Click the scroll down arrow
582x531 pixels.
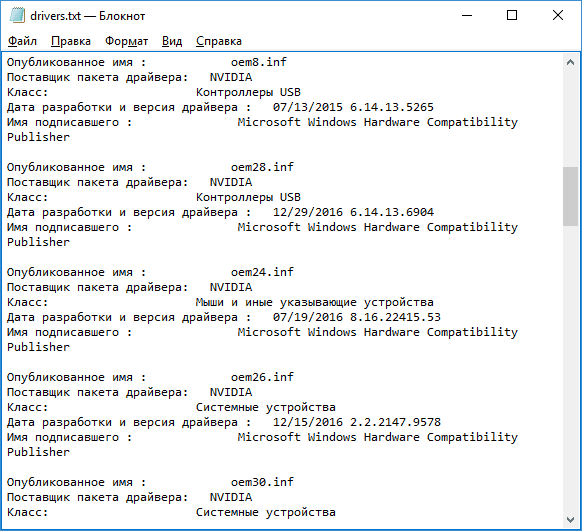[570, 520]
